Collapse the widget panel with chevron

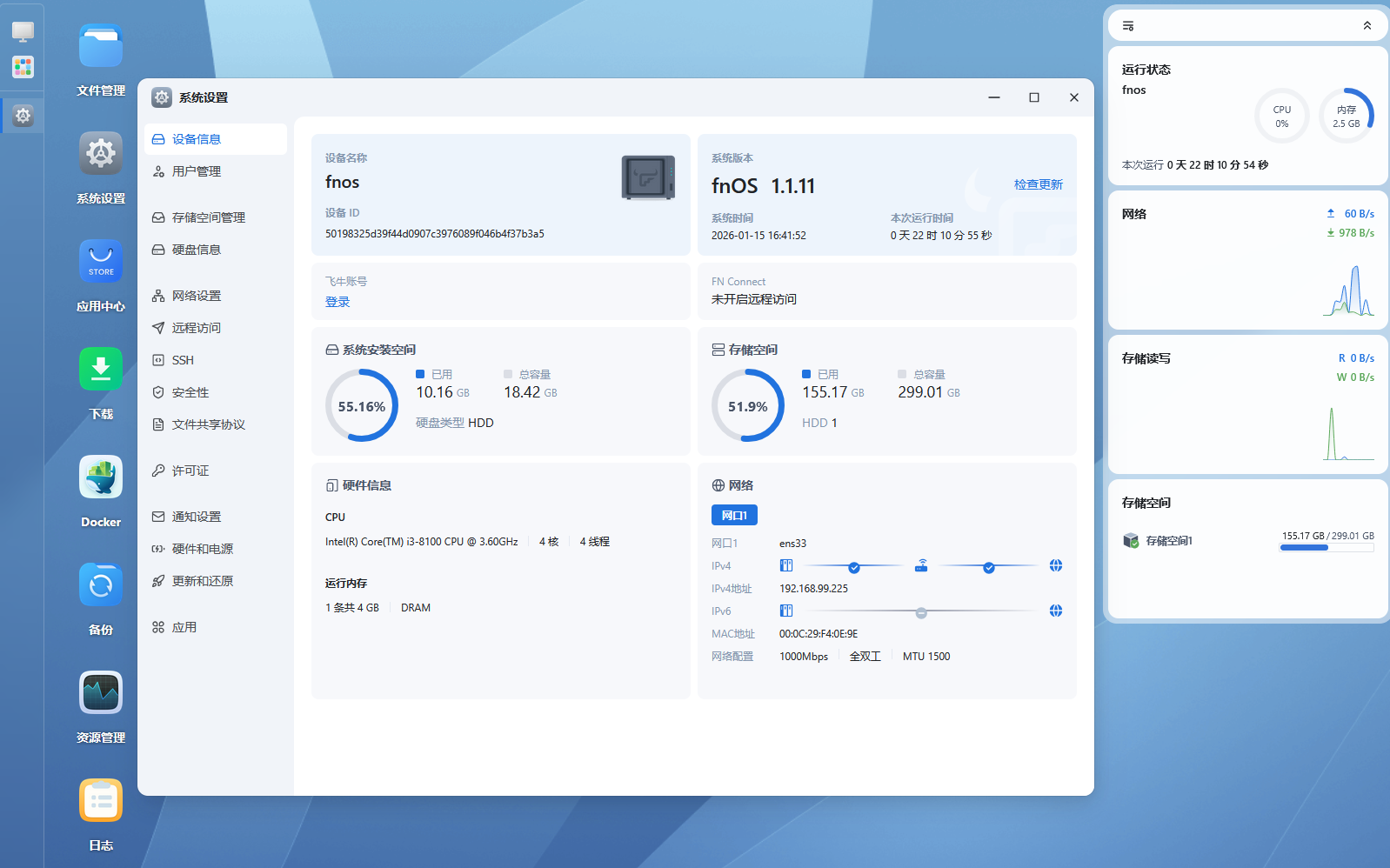[1367, 26]
